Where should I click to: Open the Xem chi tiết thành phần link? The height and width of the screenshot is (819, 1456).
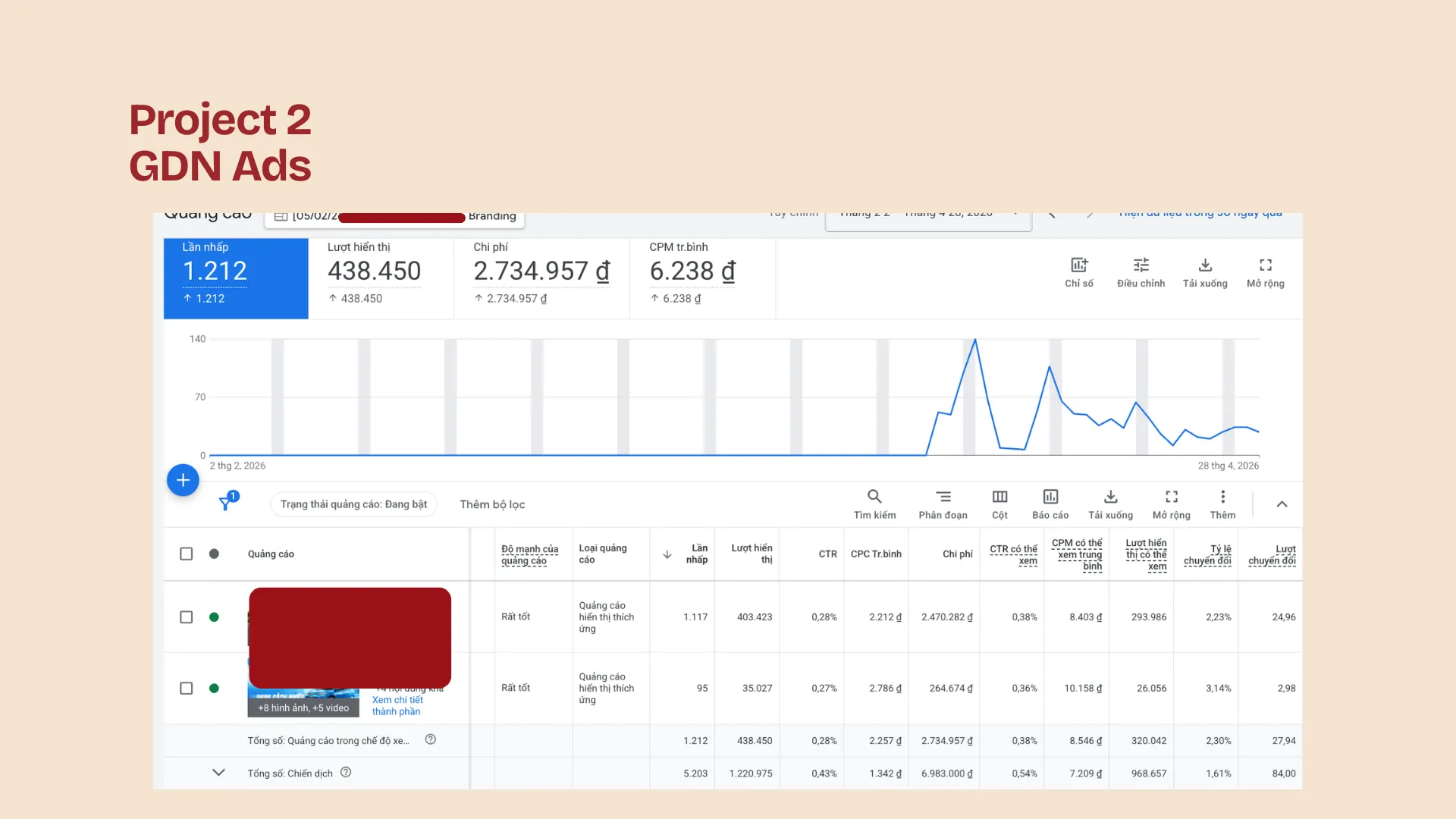pos(397,706)
